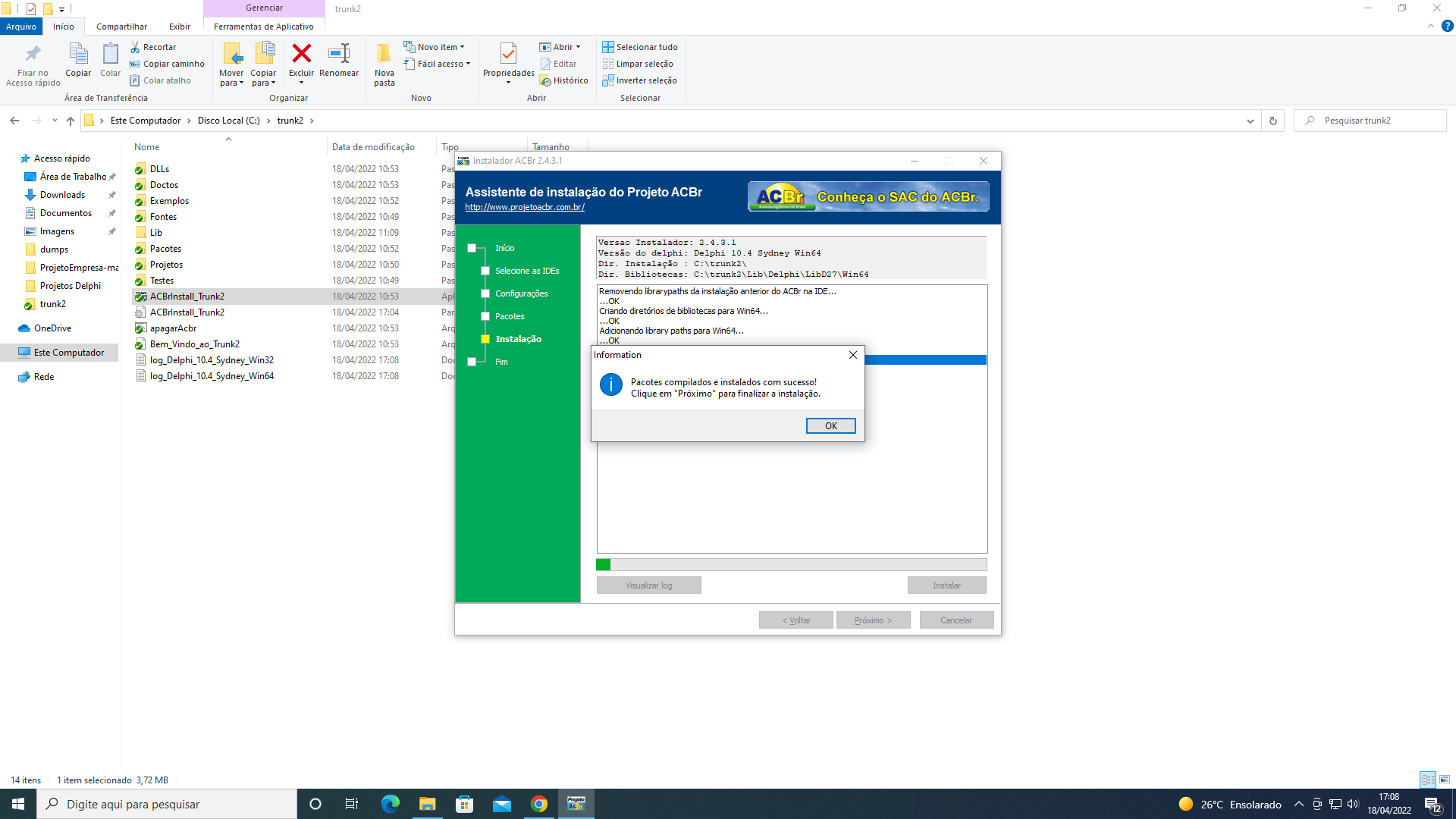Open Microsoft Store from the taskbar
Viewport: 1456px width, 819px height.
click(465, 804)
